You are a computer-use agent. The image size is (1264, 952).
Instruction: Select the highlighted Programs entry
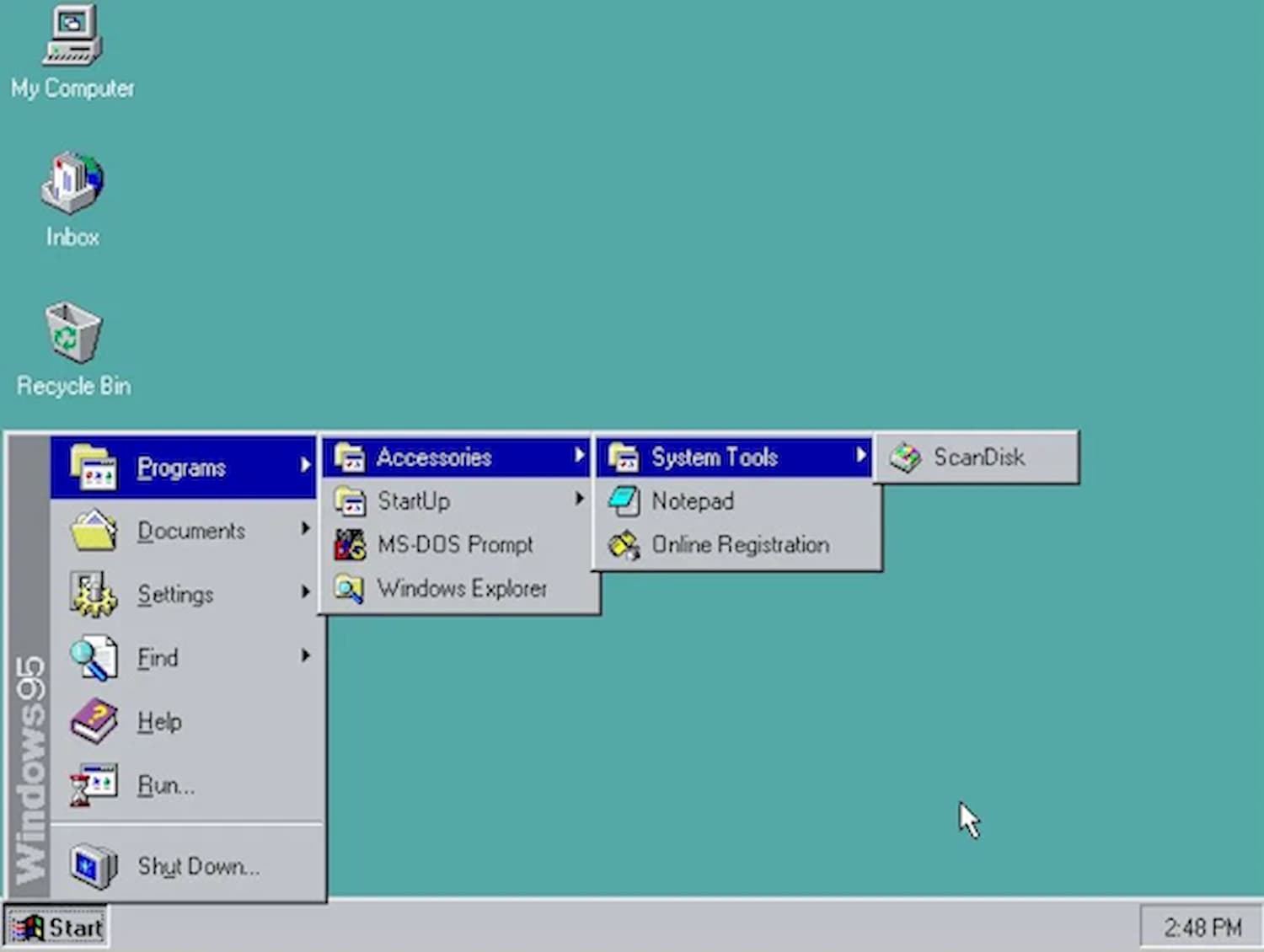(180, 467)
